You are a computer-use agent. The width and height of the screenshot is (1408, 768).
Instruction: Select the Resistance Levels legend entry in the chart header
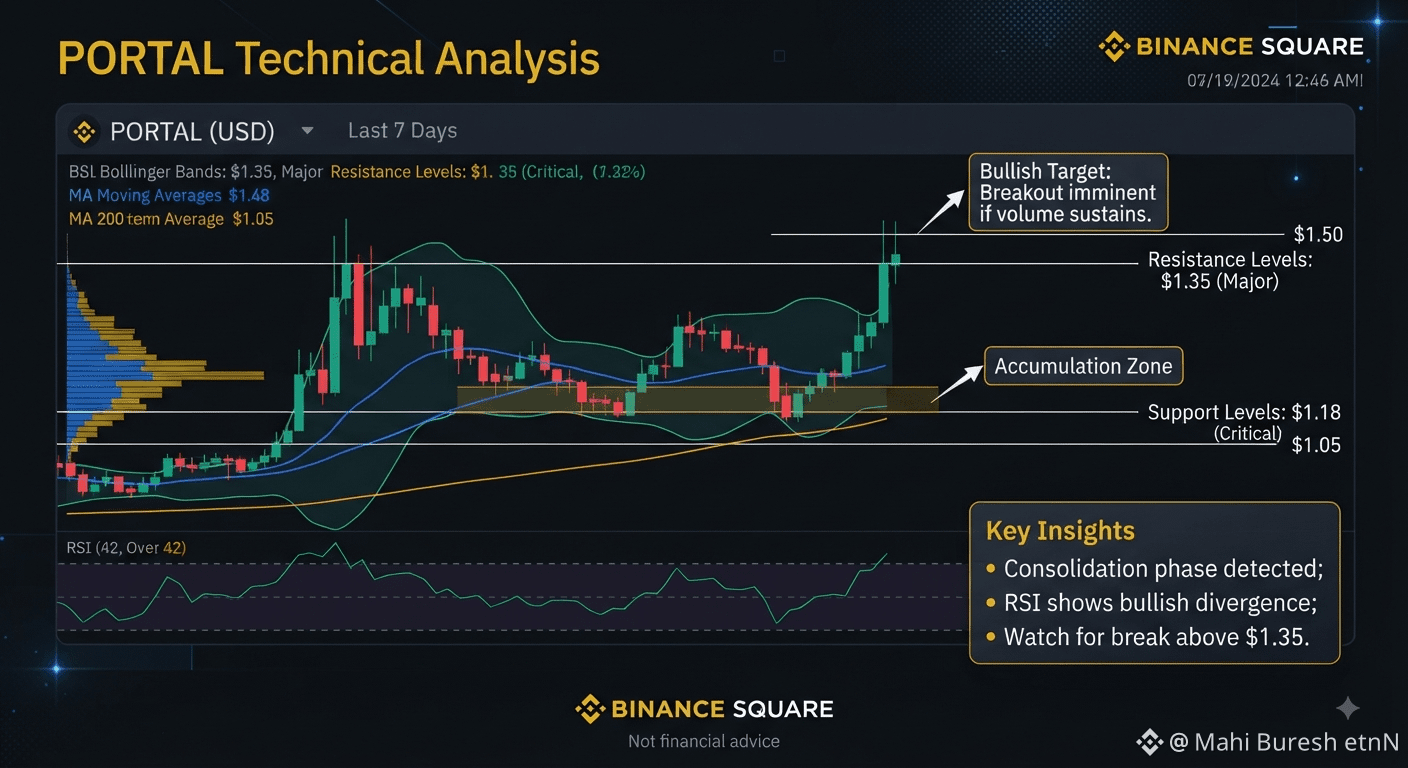tap(488, 172)
